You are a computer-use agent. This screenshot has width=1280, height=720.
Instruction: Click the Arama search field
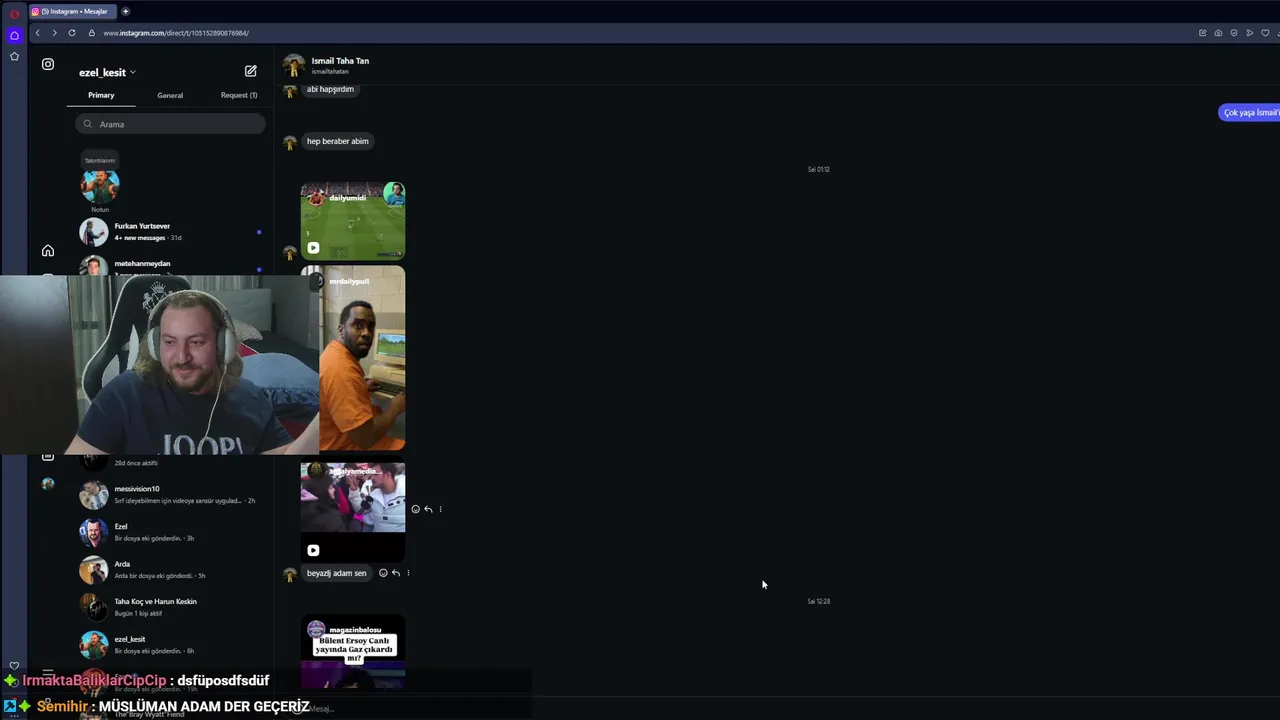point(170,124)
